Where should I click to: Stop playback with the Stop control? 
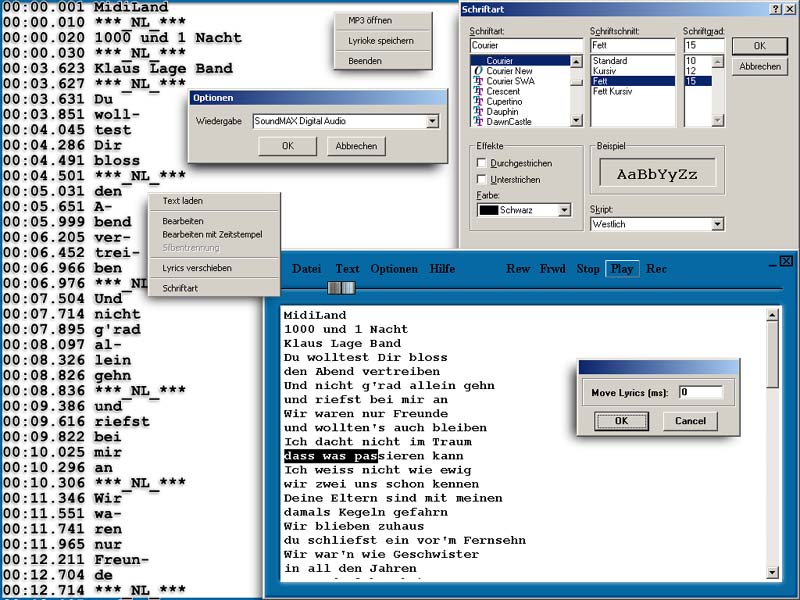pos(587,269)
